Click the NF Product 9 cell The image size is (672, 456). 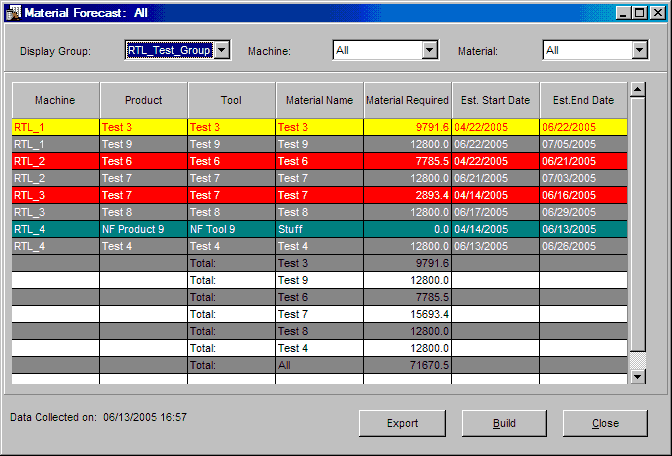click(144, 229)
